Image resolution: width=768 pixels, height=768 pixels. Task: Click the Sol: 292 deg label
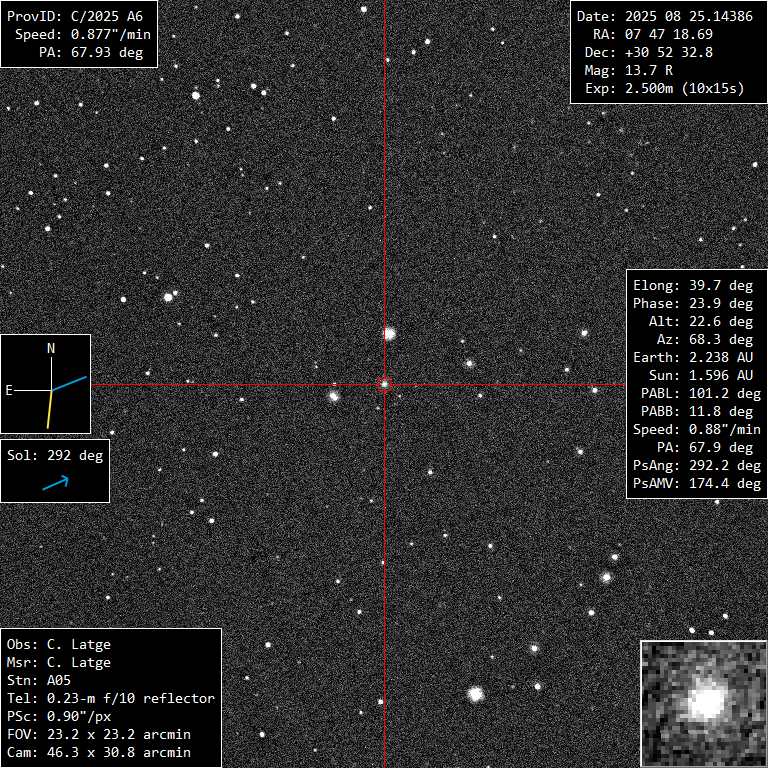click(x=55, y=456)
